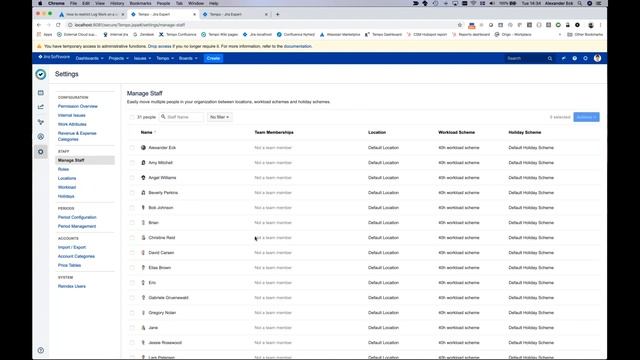
Task: Check Bob Johnson row checkbox
Action: click(x=132, y=208)
